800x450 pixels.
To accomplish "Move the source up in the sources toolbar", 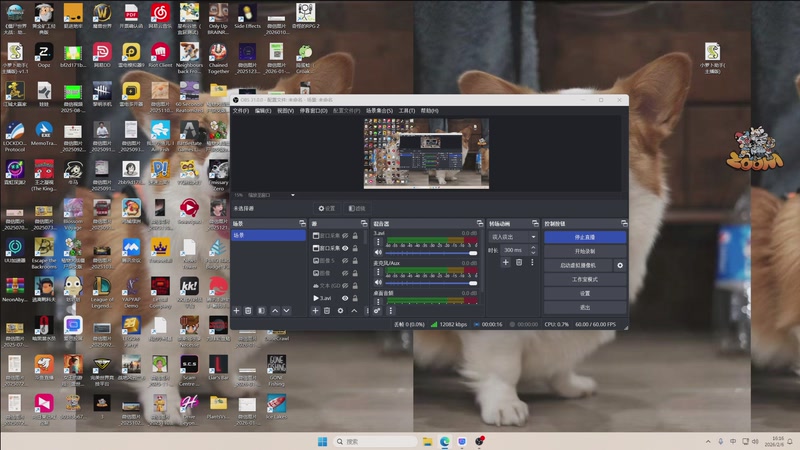I will click(x=354, y=311).
